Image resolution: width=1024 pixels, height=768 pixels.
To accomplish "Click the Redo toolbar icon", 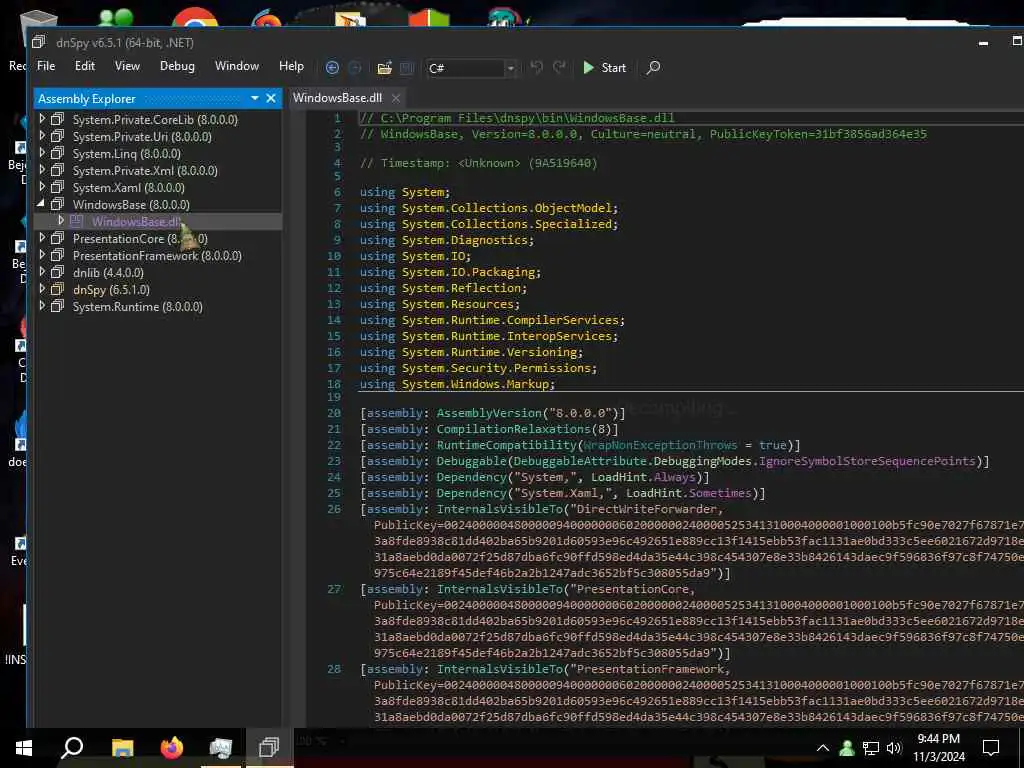I will [560, 67].
